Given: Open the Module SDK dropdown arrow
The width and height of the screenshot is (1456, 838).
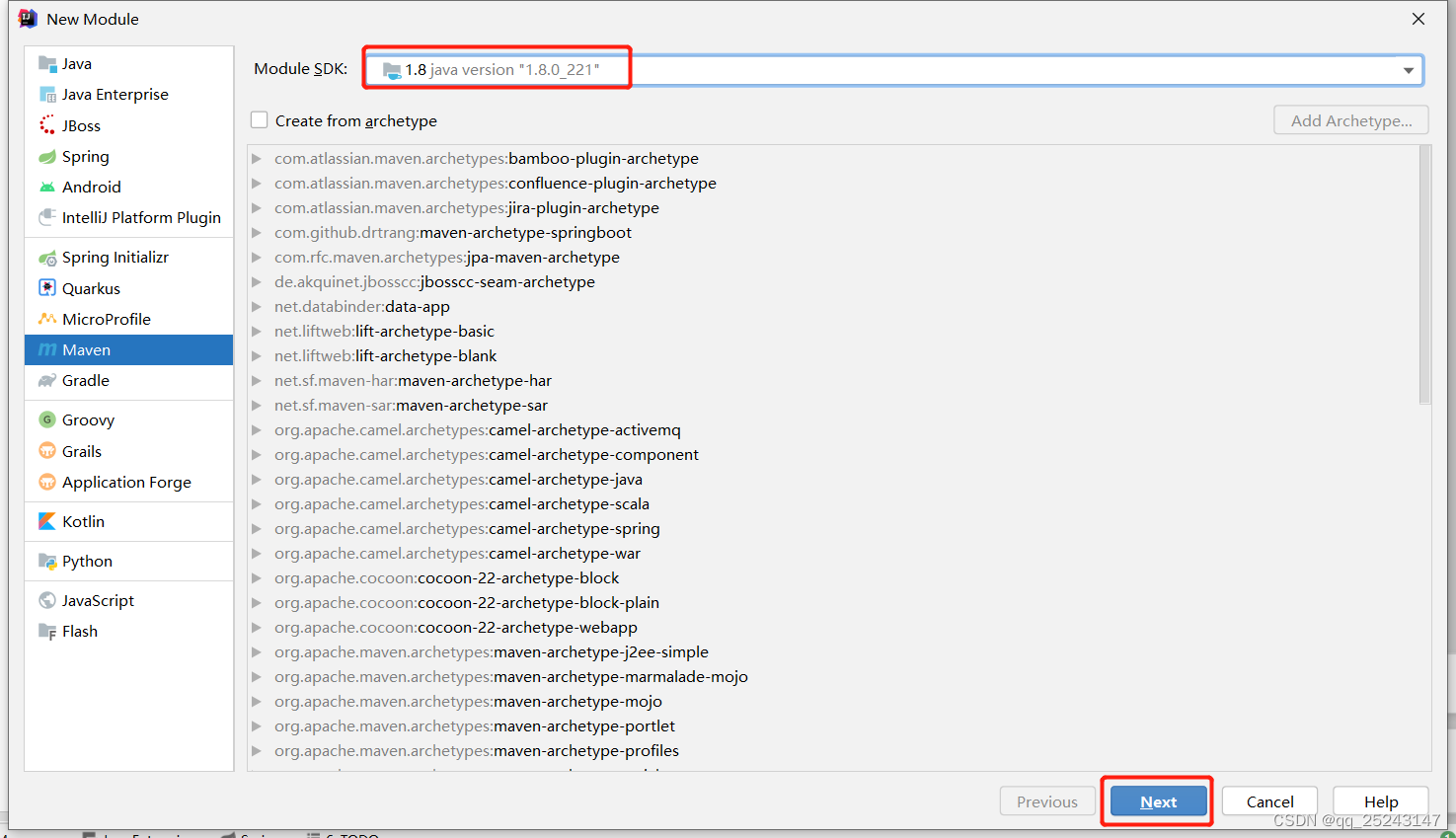Looking at the screenshot, I should coord(1409,70).
